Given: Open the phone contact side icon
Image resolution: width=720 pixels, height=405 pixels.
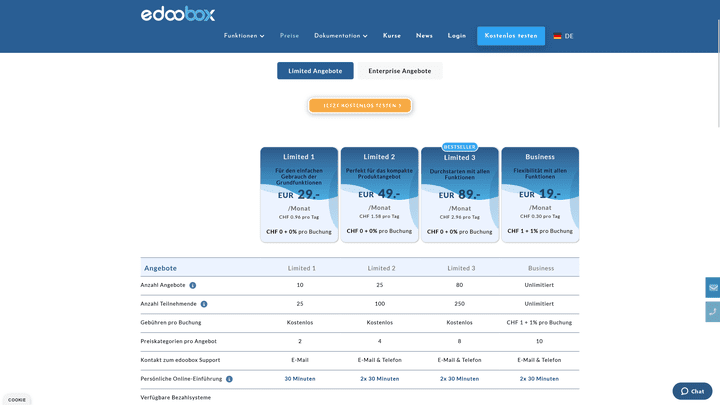Looking at the screenshot, I should [713, 311].
